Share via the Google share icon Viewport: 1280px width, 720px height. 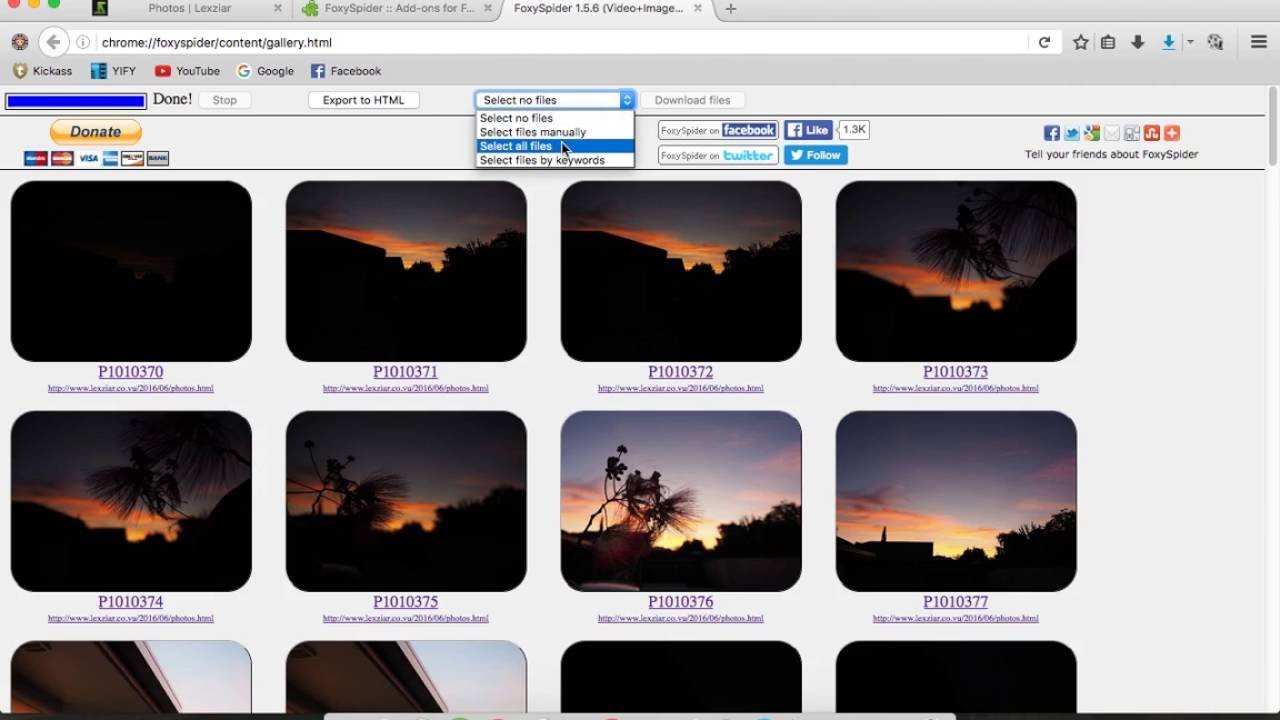[x=1092, y=133]
